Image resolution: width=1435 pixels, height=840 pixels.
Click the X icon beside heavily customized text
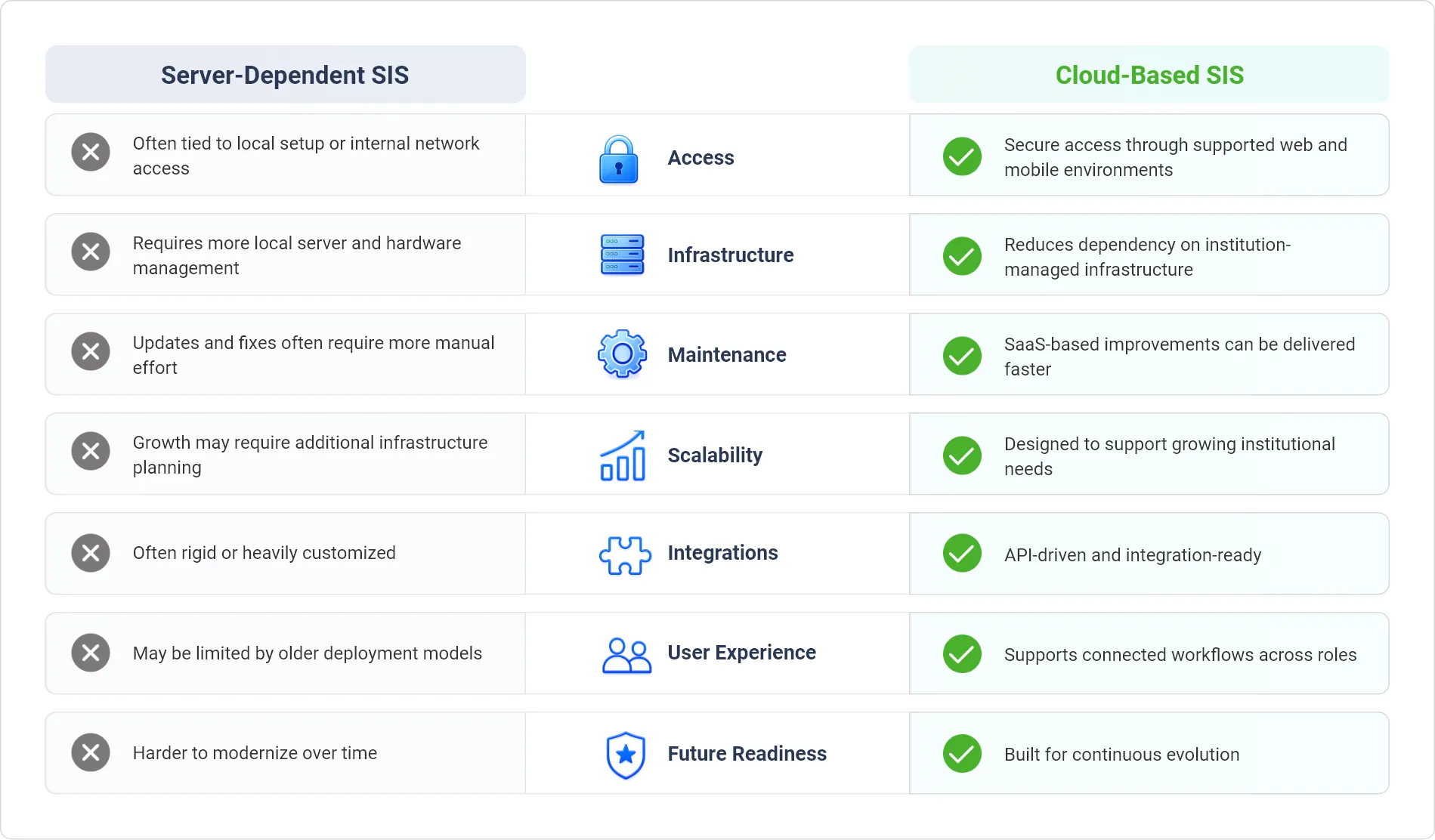(x=91, y=553)
